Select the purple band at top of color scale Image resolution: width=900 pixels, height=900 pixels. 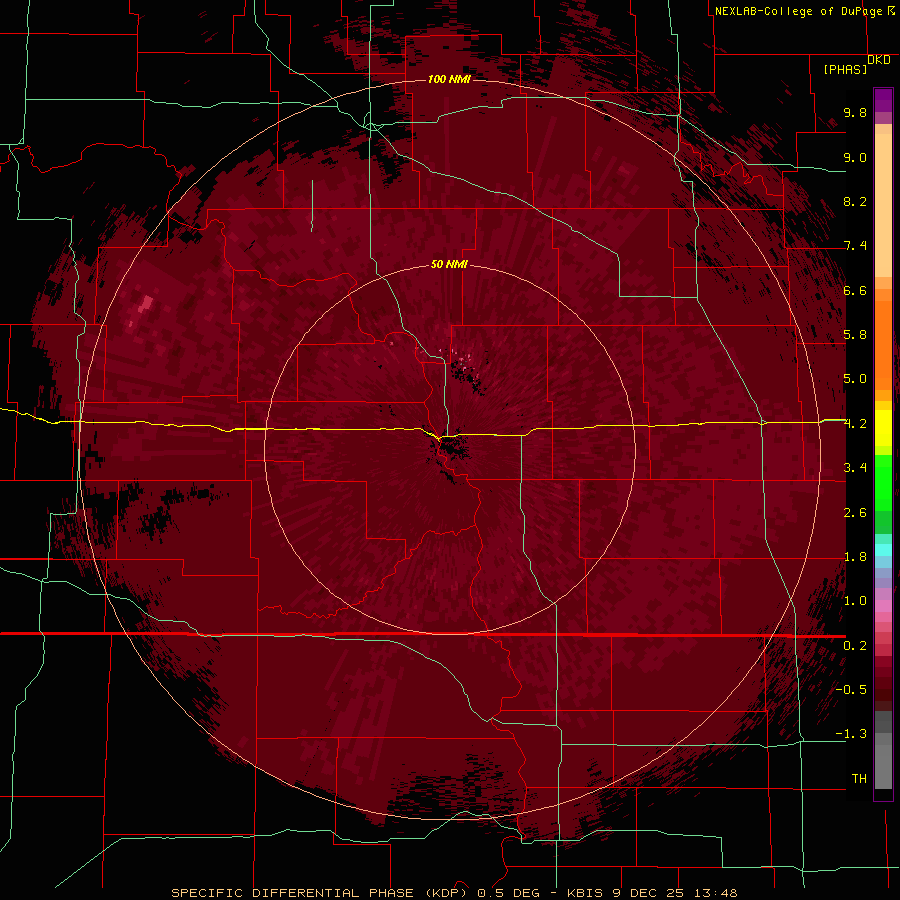[x=883, y=101]
